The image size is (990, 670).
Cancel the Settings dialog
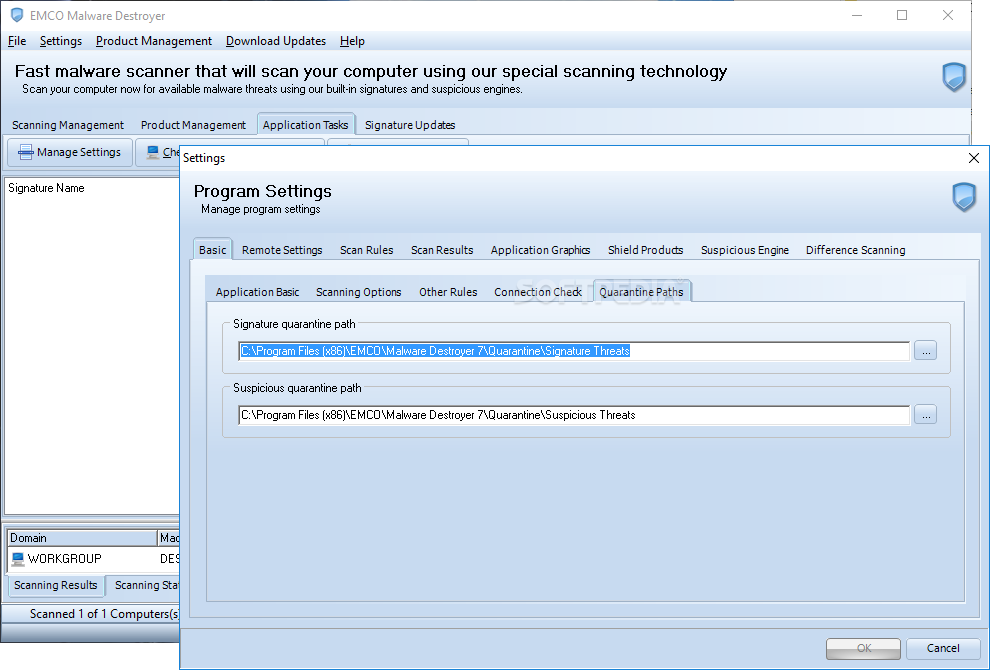(x=943, y=649)
